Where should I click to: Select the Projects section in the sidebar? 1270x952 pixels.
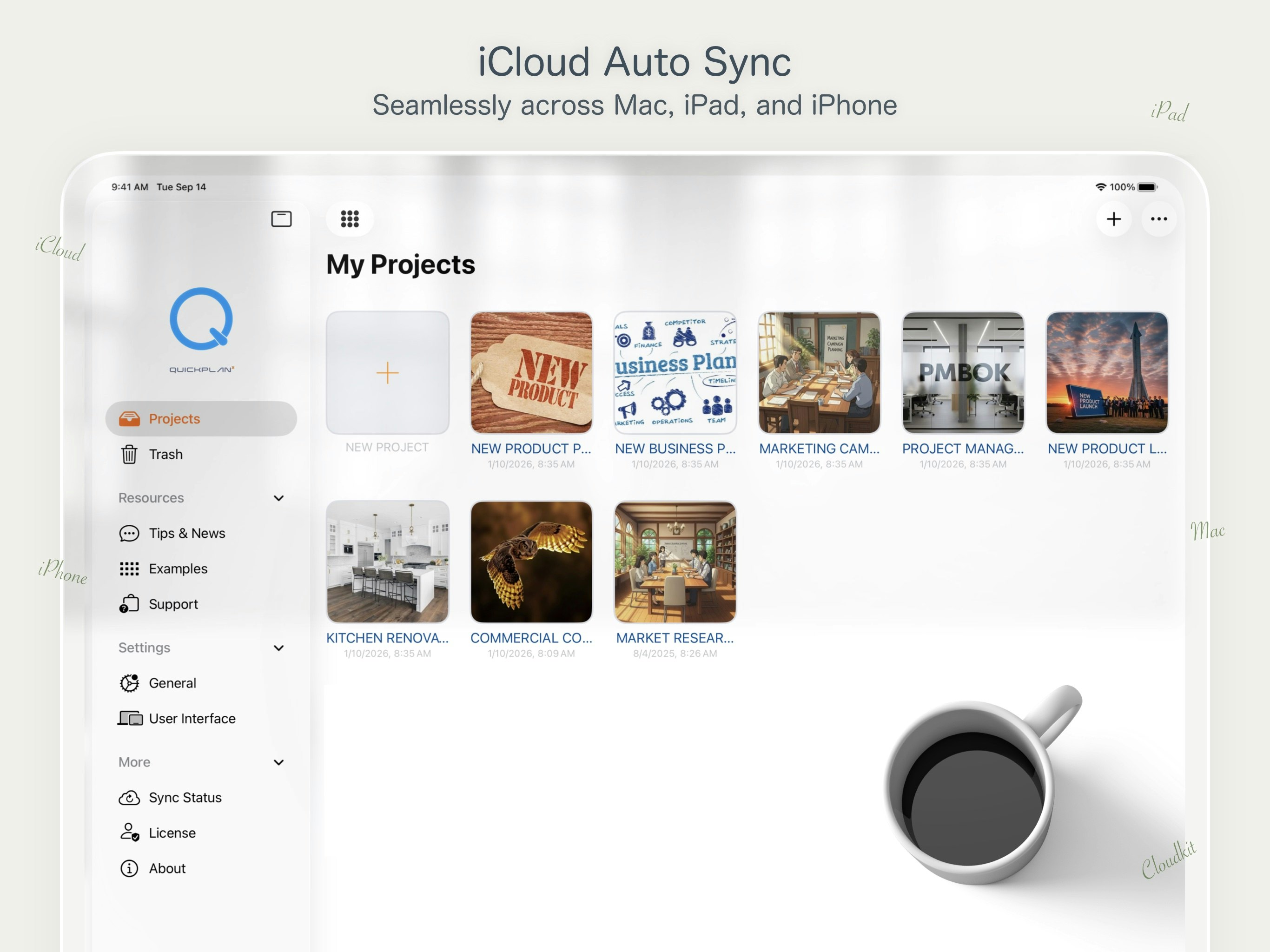174,418
